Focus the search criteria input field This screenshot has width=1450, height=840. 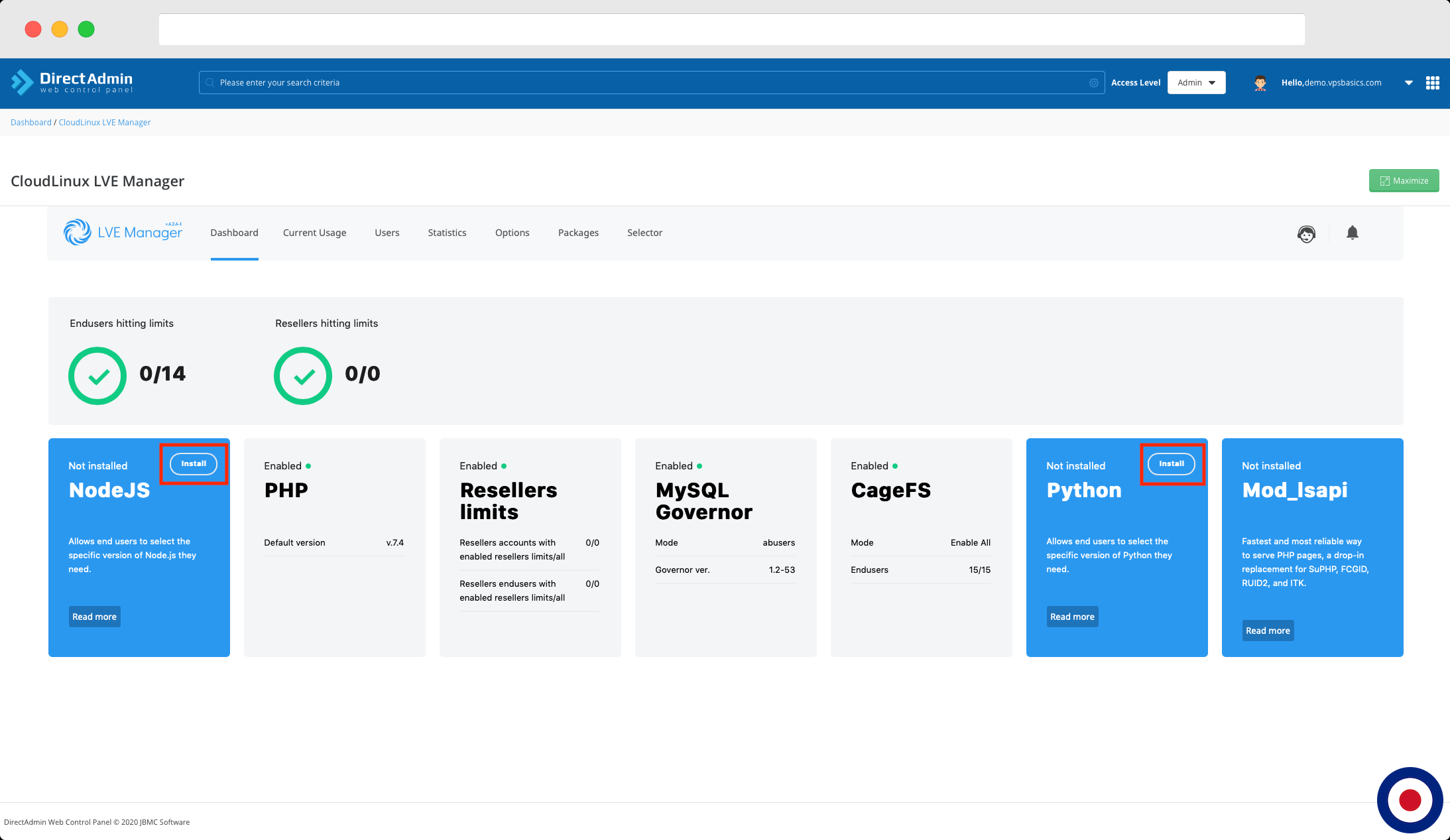650,83
